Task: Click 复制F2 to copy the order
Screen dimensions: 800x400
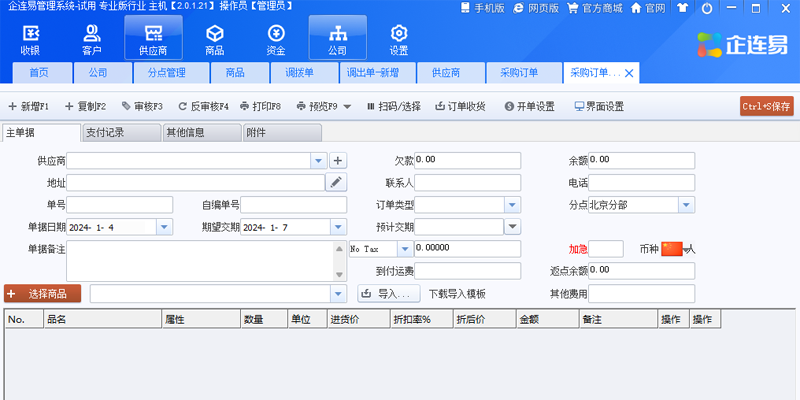Action: click(x=85, y=107)
